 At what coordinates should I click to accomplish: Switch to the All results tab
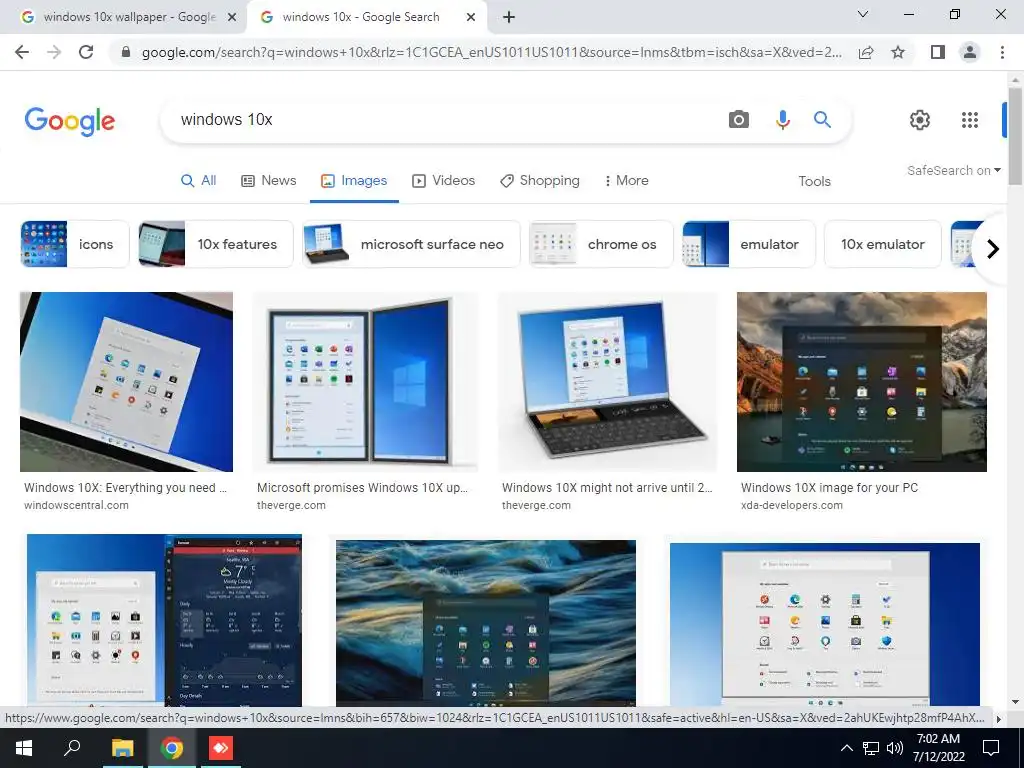tap(199, 181)
